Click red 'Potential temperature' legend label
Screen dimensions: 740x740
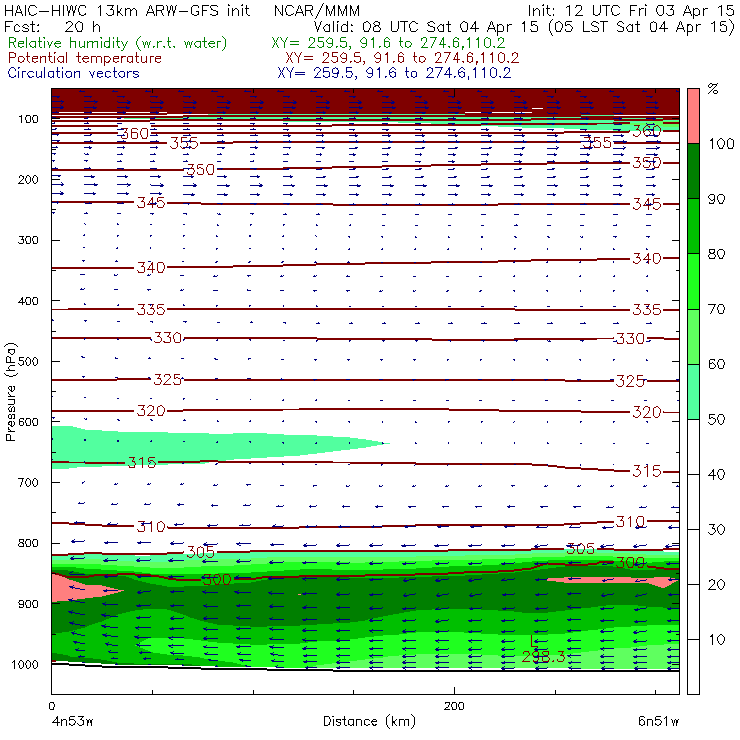pyautogui.click(x=84, y=58)
